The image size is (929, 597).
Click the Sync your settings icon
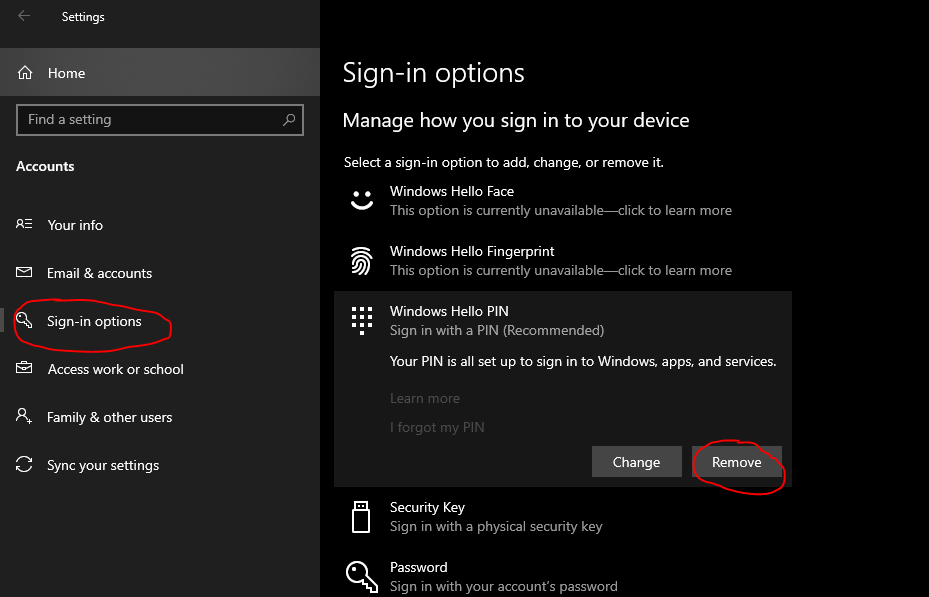coord(24,464)
